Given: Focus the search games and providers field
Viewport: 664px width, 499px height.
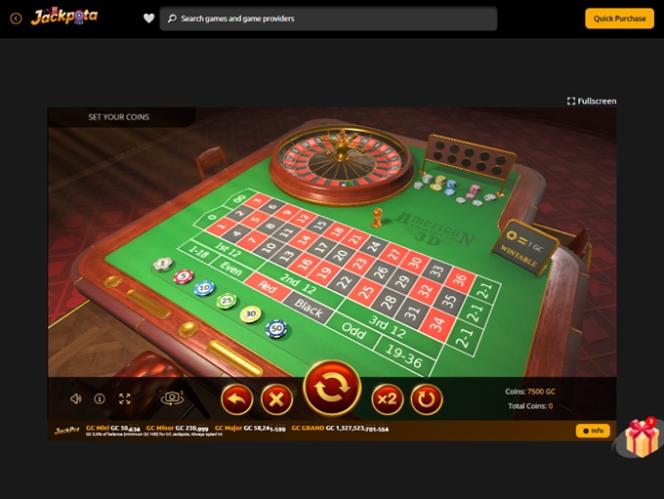Looking at the screenshot, I should 328,19.
